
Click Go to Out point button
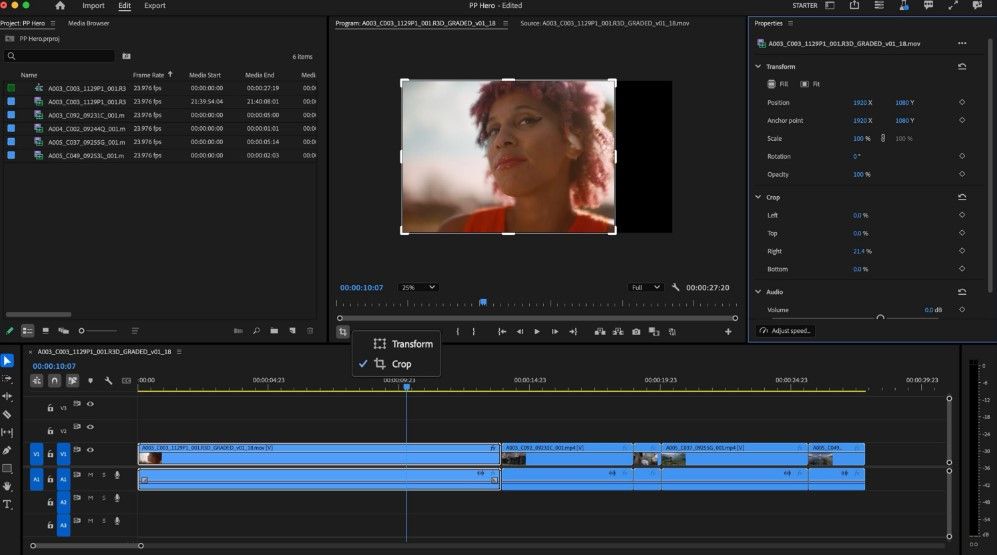(573, 332)
